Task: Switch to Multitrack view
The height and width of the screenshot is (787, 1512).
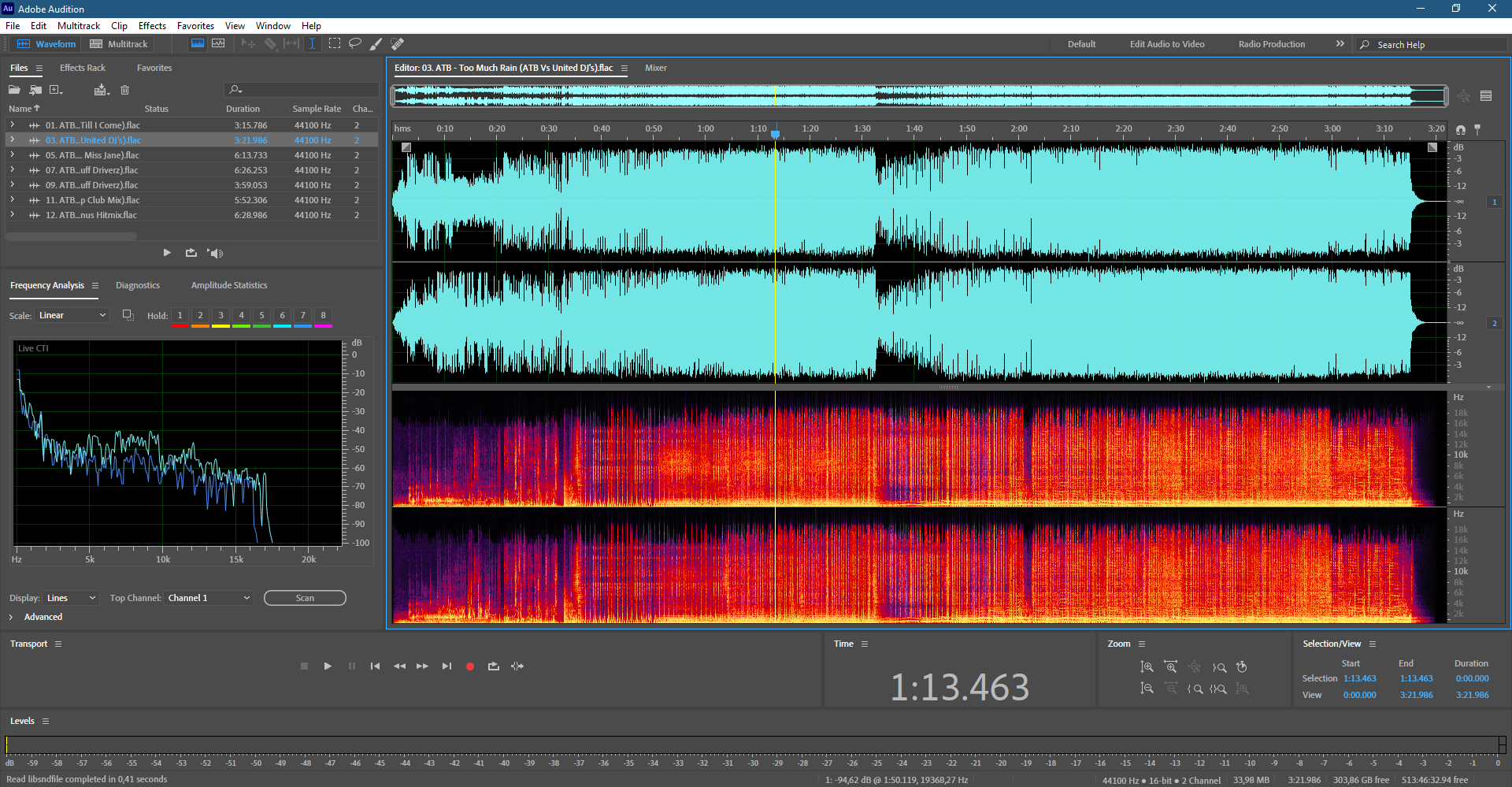Action: coord(119,44)
